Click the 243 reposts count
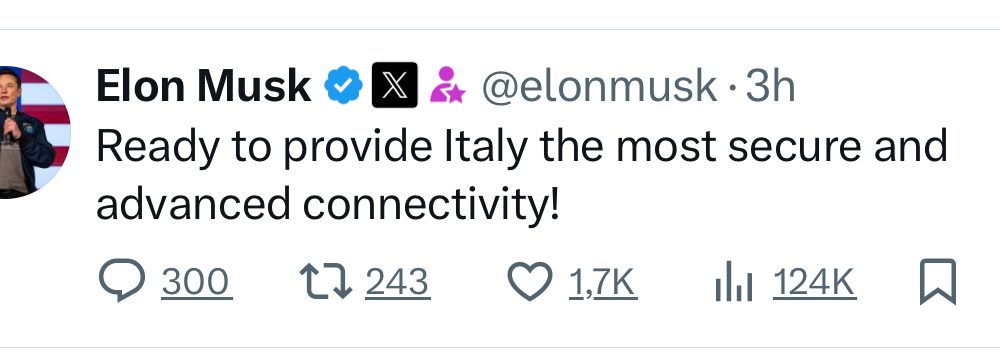The image size is (1000, 363). 397,282
